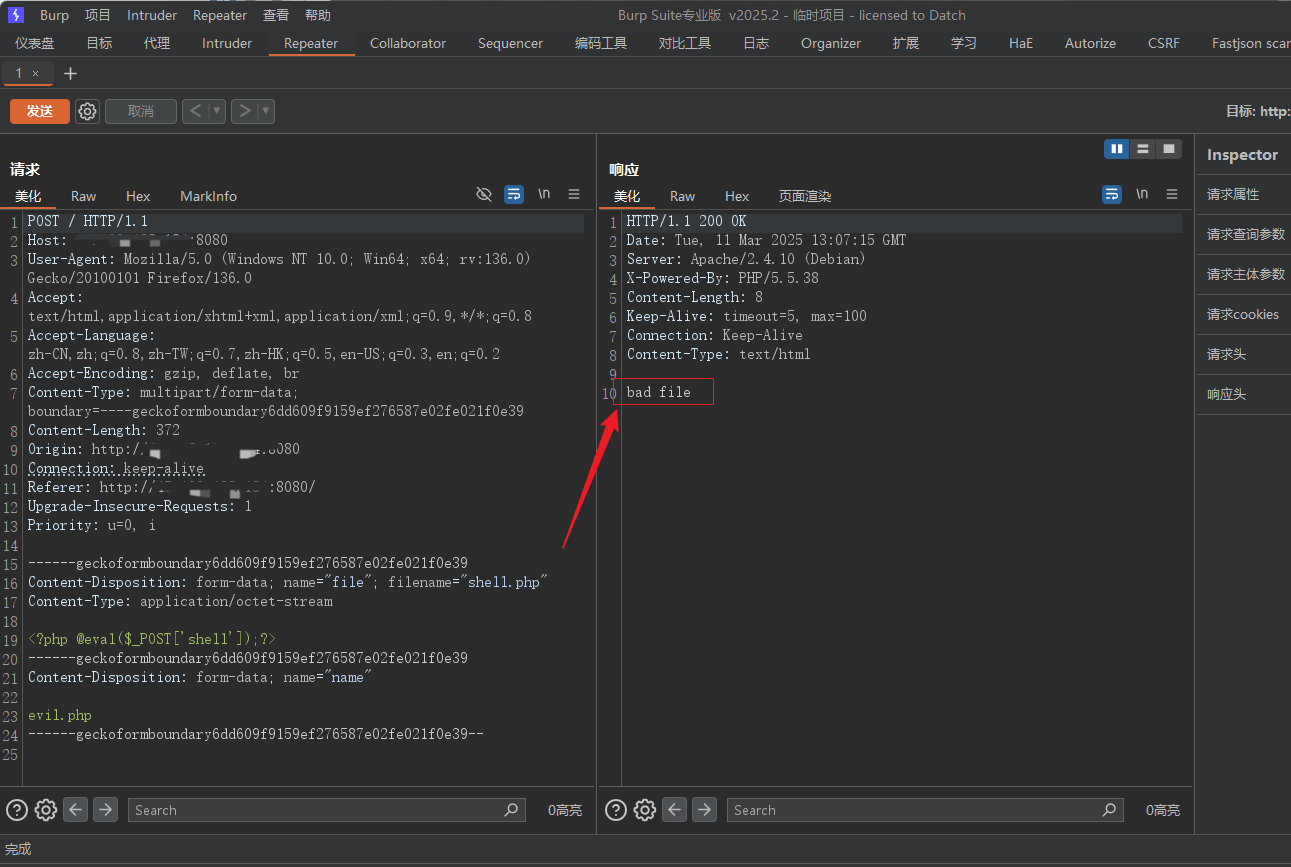Close Repeater tab 1
This screenshot has width=1291, height=867.
(36, 74)
